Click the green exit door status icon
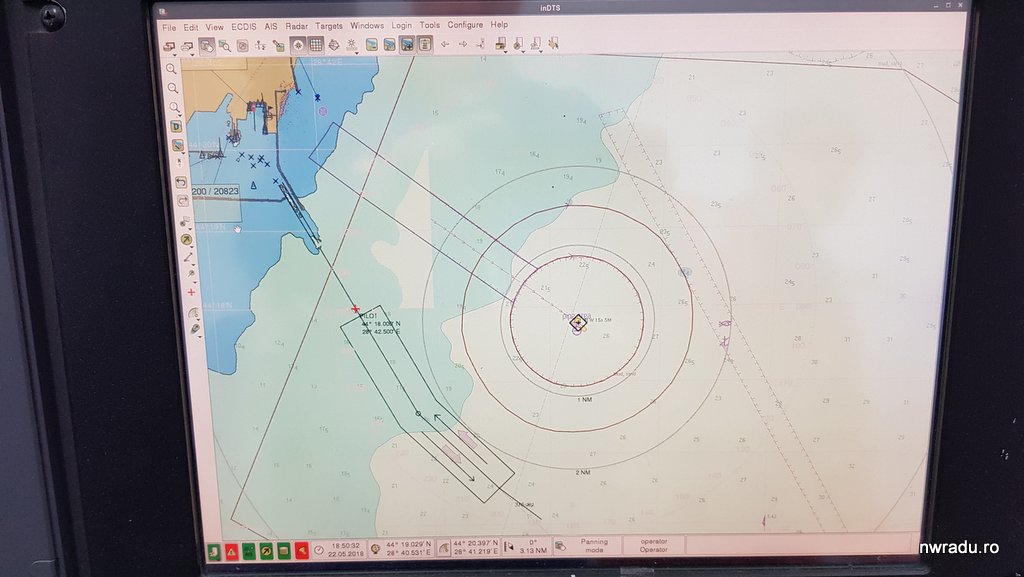 click(x=215, y=552)
